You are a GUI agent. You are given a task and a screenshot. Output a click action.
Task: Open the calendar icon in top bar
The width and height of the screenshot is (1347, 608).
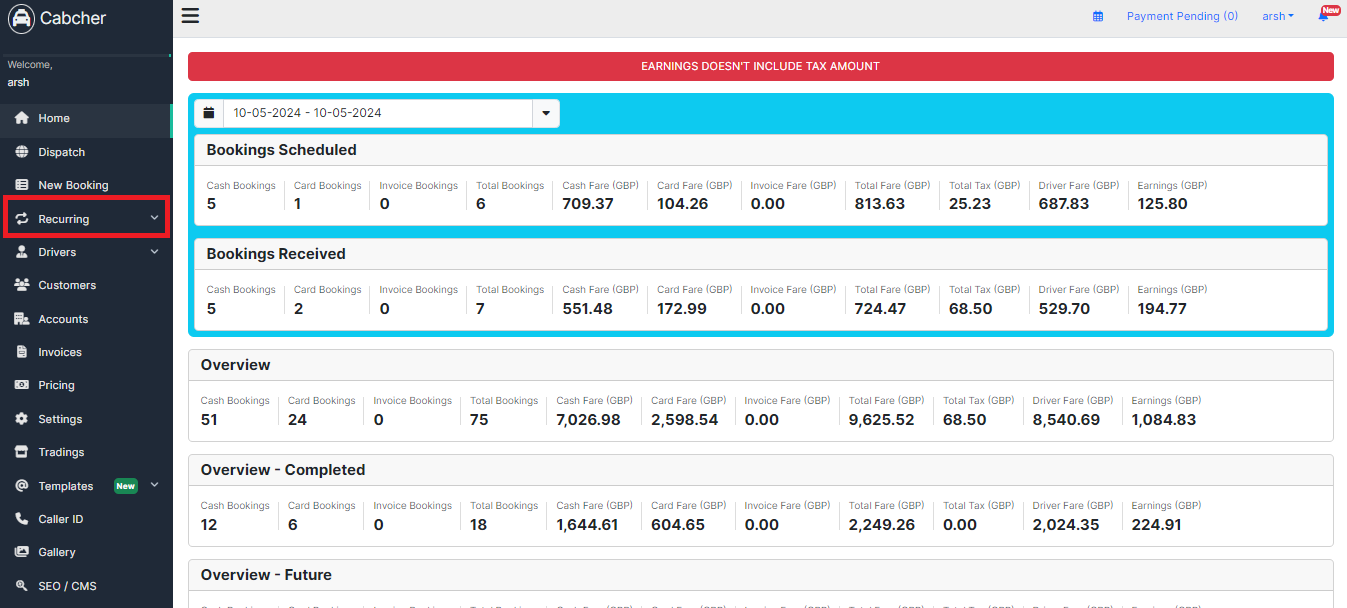(1098, 16)
